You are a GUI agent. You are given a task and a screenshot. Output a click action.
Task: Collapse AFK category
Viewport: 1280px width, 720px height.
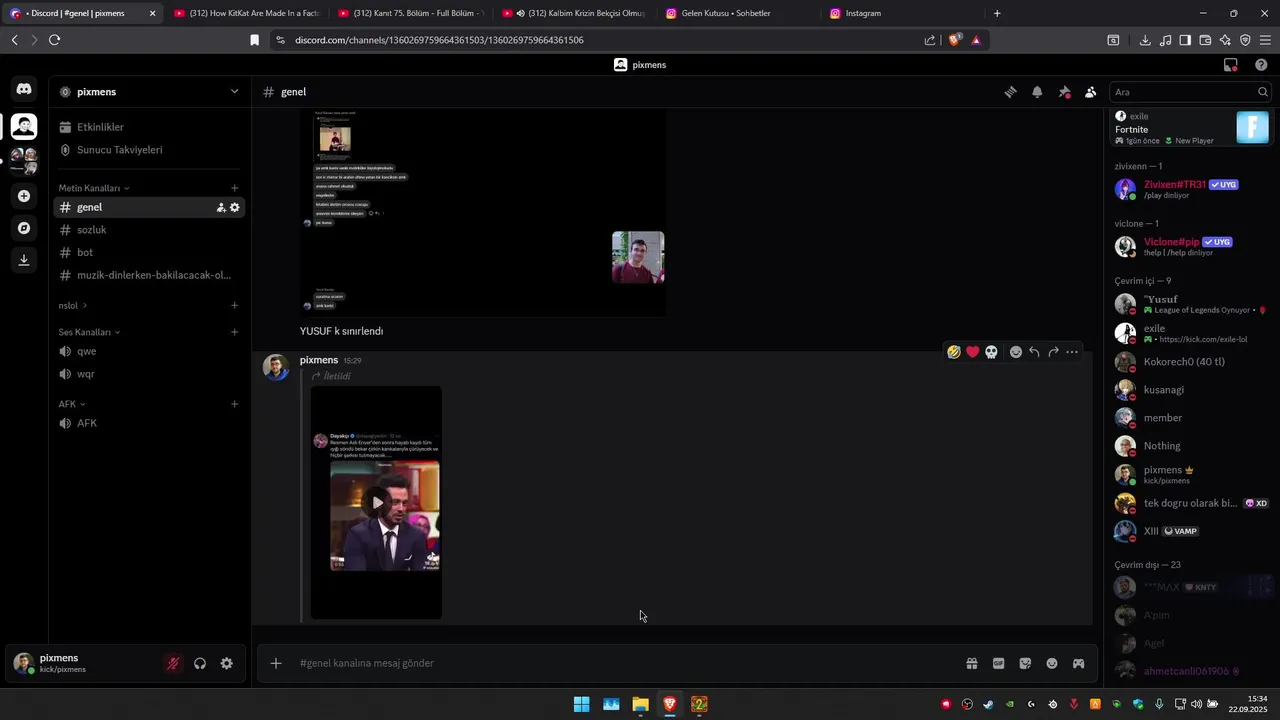pyautogui.click(x=71, y=404)
